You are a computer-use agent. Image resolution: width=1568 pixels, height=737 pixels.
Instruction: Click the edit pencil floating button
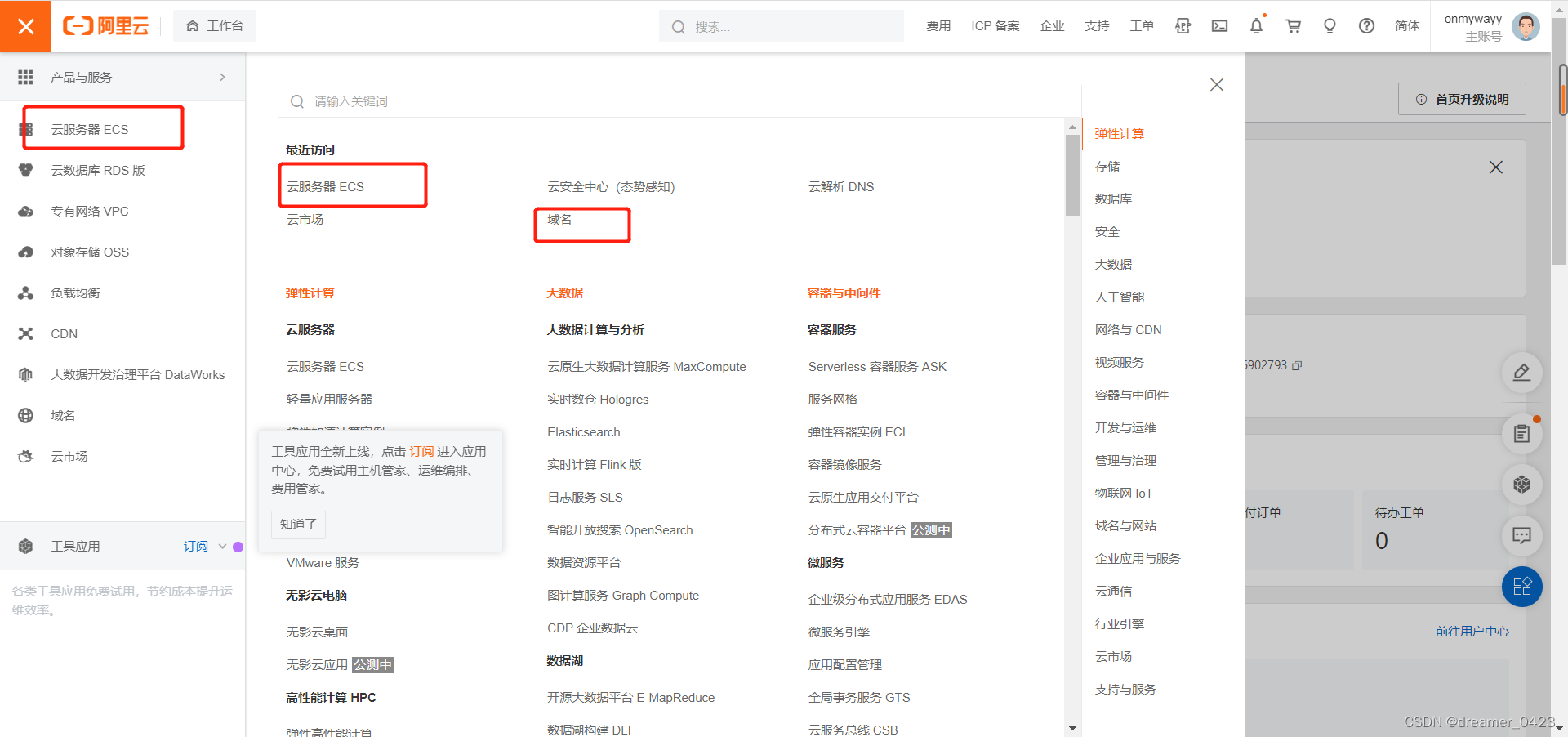(1521, 373)
